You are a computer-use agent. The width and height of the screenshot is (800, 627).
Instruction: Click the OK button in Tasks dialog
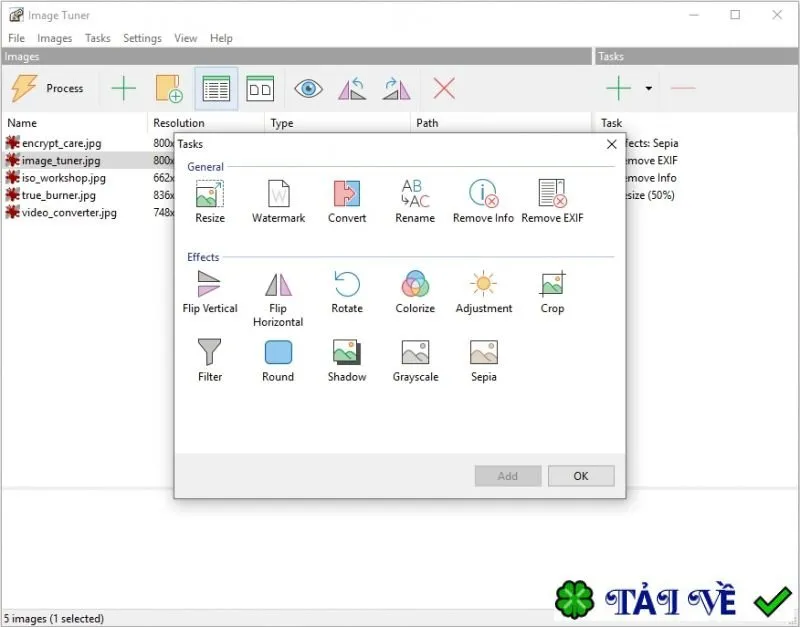point(581,476)
